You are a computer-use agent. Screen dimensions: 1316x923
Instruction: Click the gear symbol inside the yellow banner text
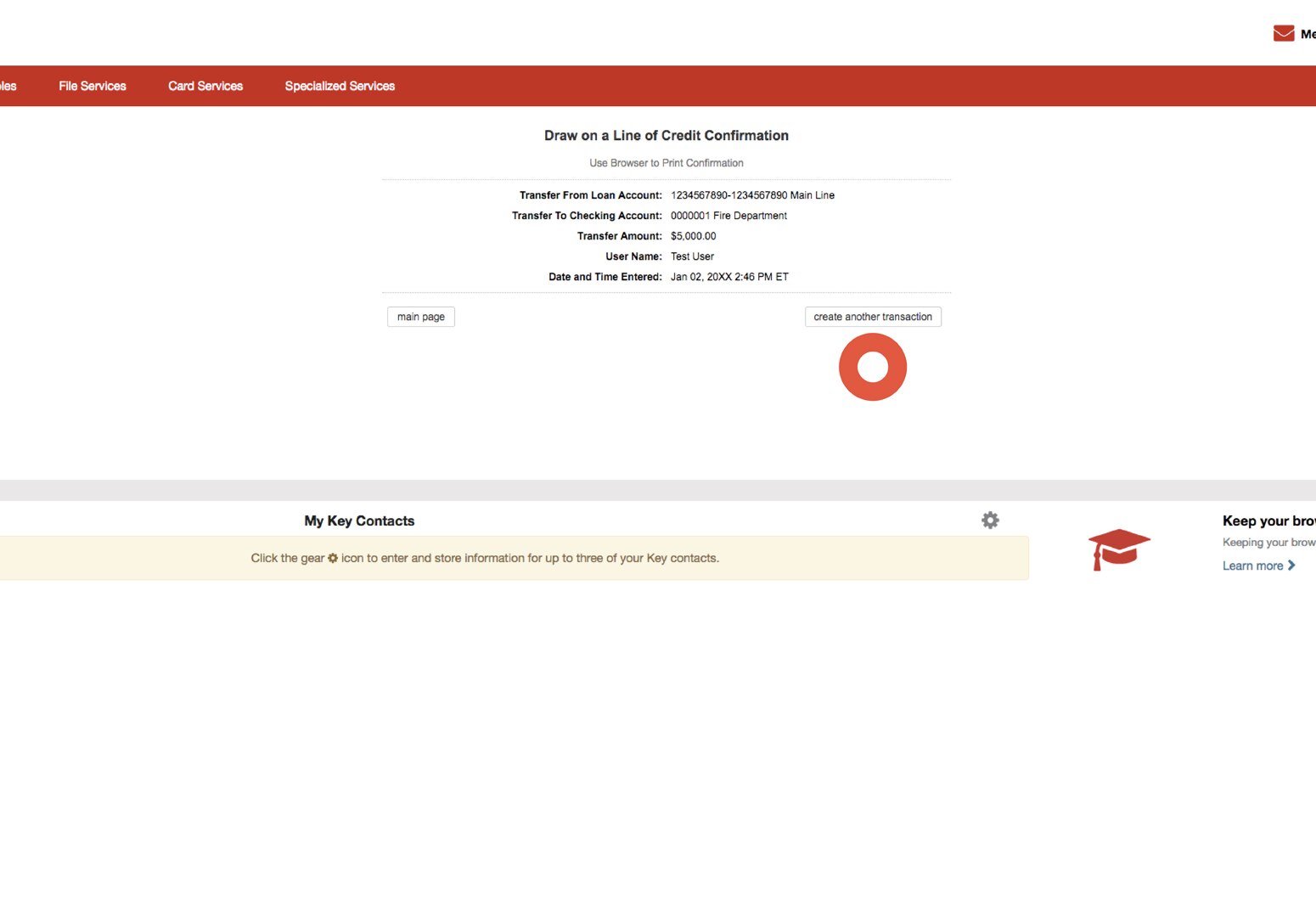[x=332, y=558]
